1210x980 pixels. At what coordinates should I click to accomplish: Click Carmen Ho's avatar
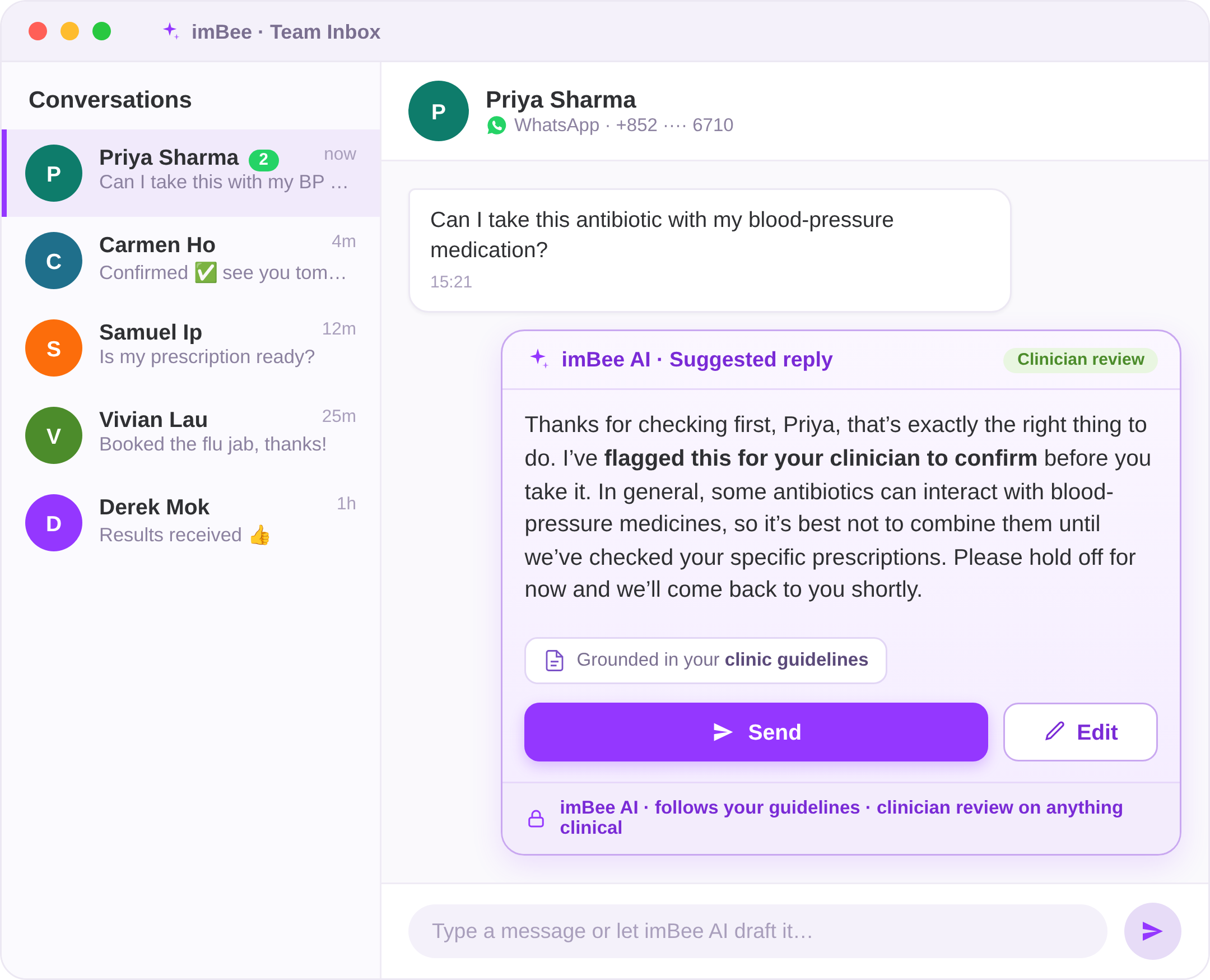pyautogui.click(x=54, y=261)
